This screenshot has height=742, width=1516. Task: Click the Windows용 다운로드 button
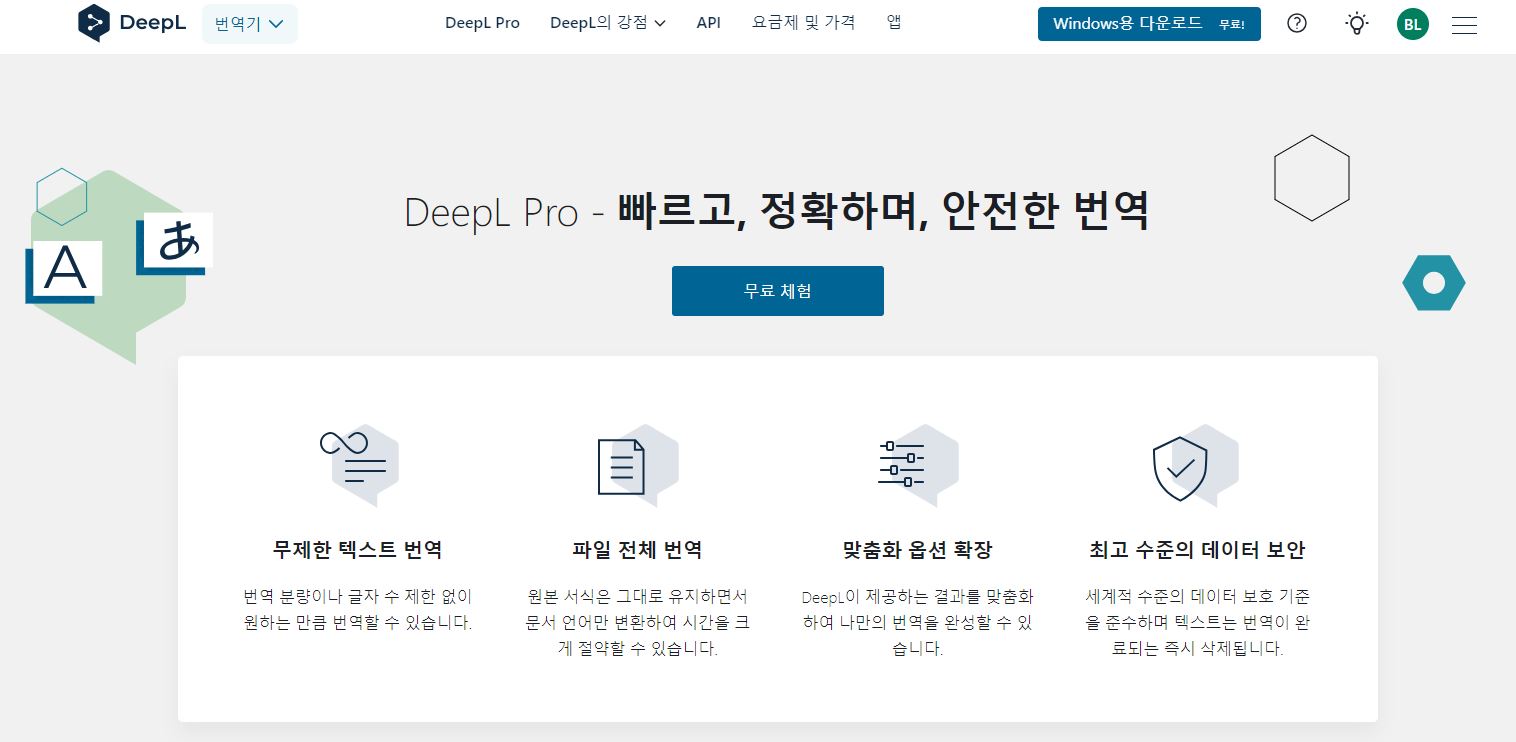pyautogui.click(x=1148, y=24)
